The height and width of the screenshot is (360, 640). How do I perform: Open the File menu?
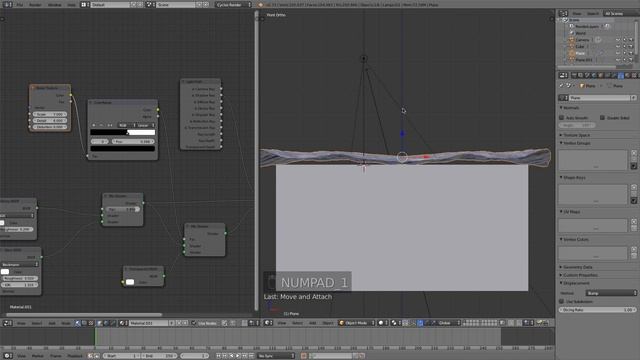point(20,4)
